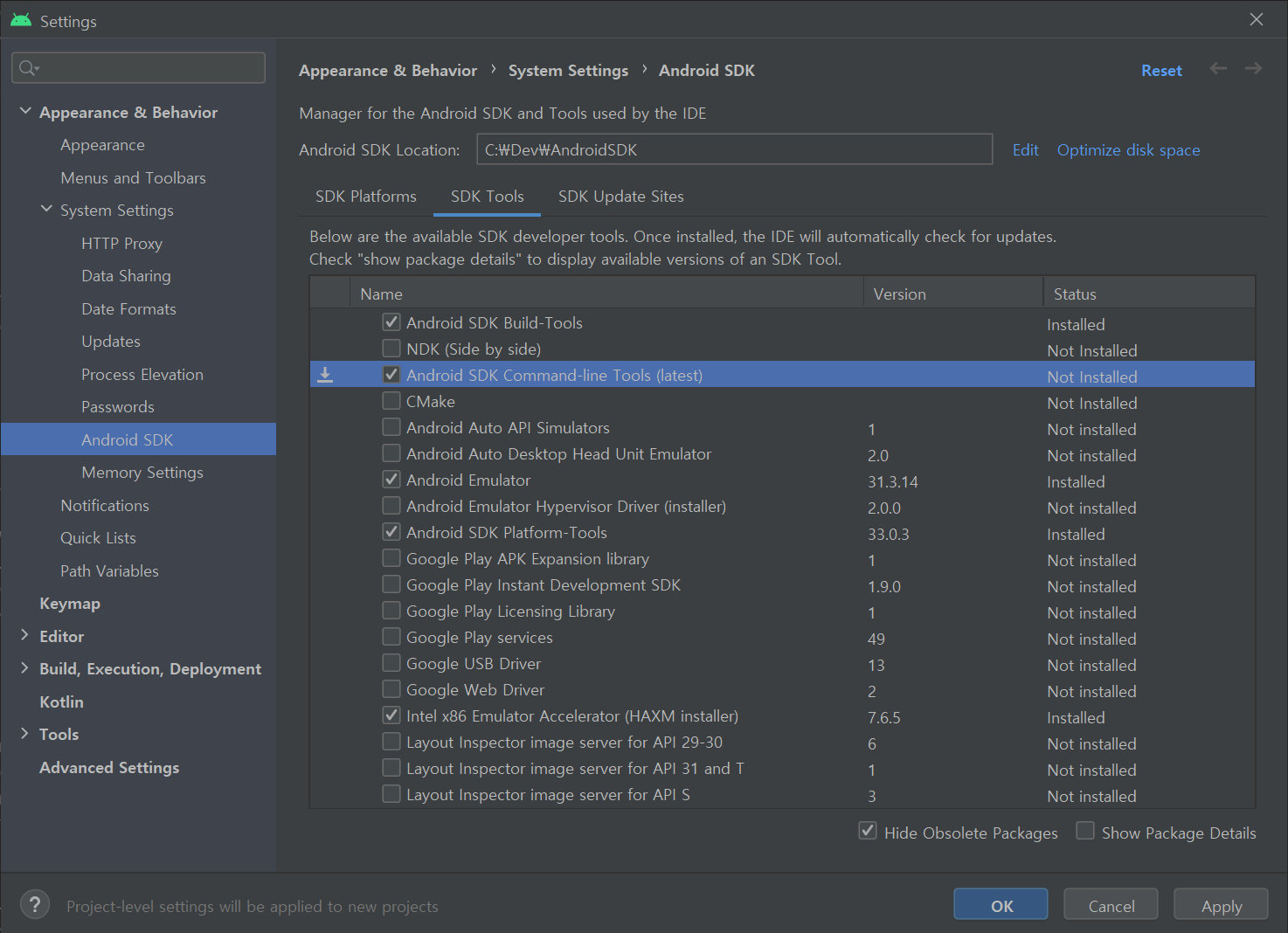1288x933 pixels.
Task: Switch to the SDK Platforms tab
Action: (366, 197)
